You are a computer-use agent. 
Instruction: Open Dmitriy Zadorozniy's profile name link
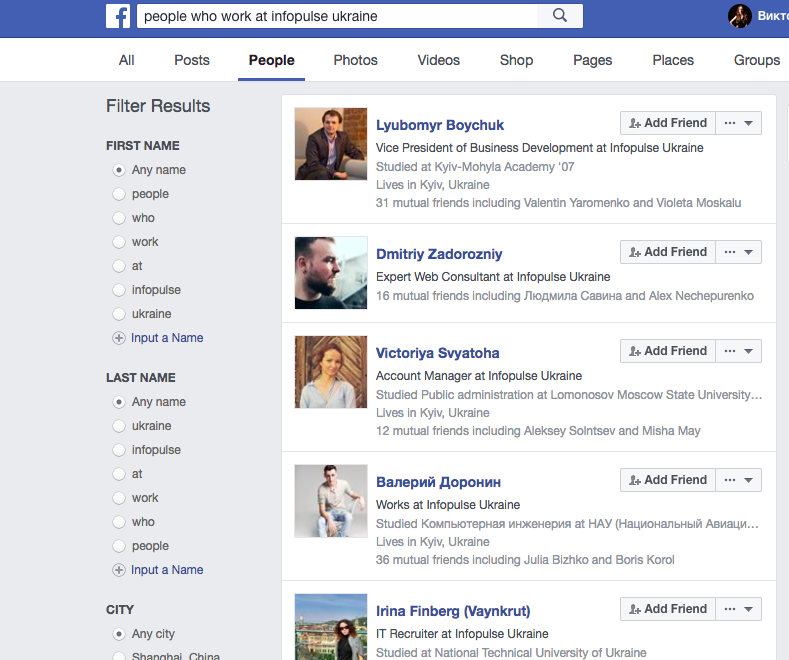[439, 254]
